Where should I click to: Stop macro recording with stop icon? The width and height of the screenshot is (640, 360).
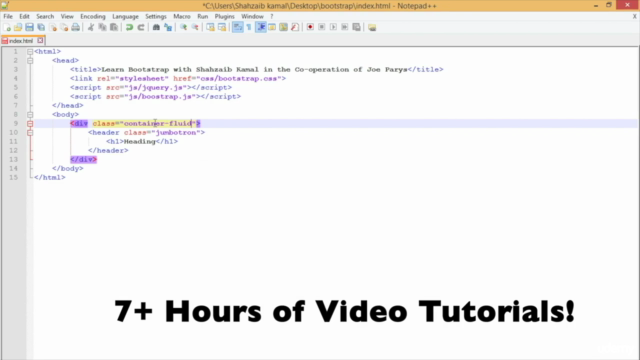pos(322,27)
